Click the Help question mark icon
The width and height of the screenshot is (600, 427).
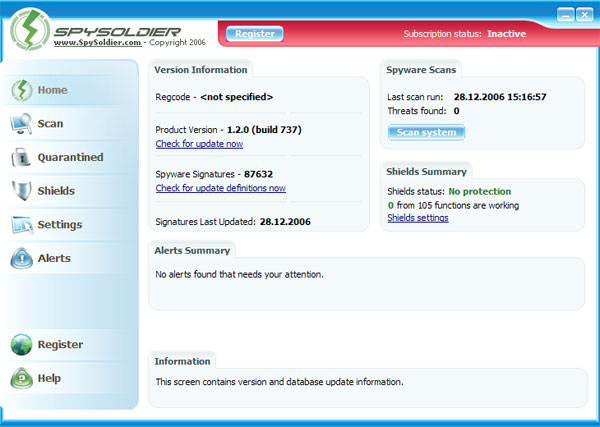[22, 378]
